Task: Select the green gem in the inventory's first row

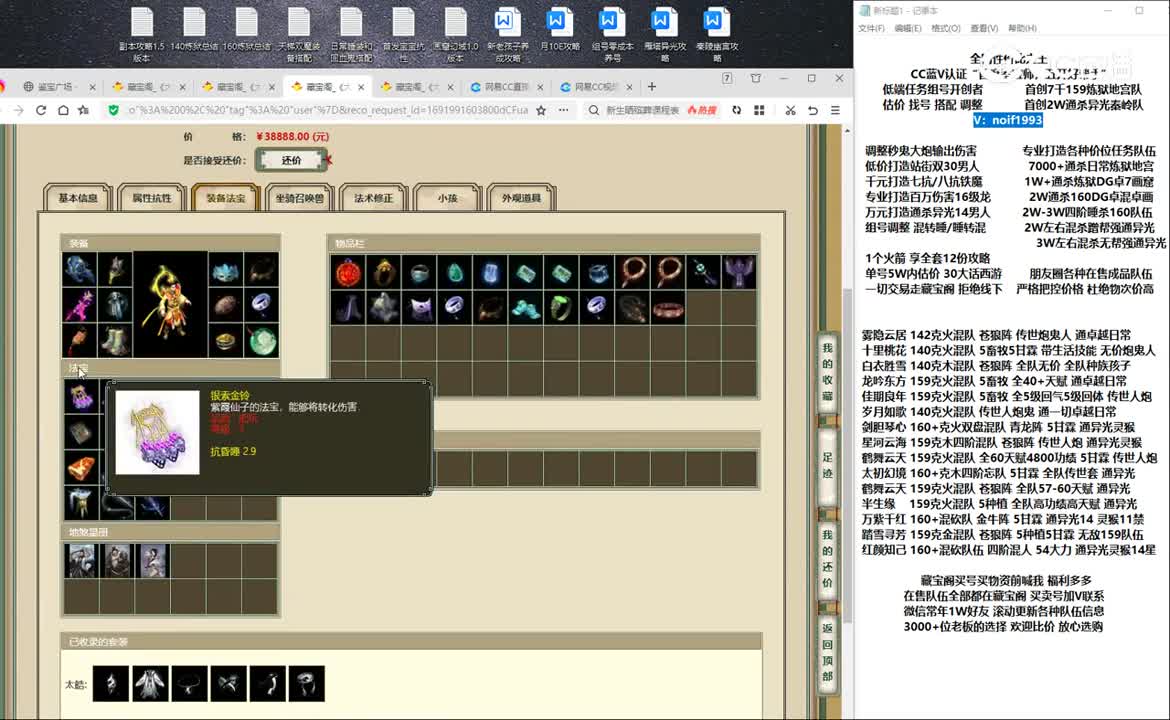Action: point(455,272)
